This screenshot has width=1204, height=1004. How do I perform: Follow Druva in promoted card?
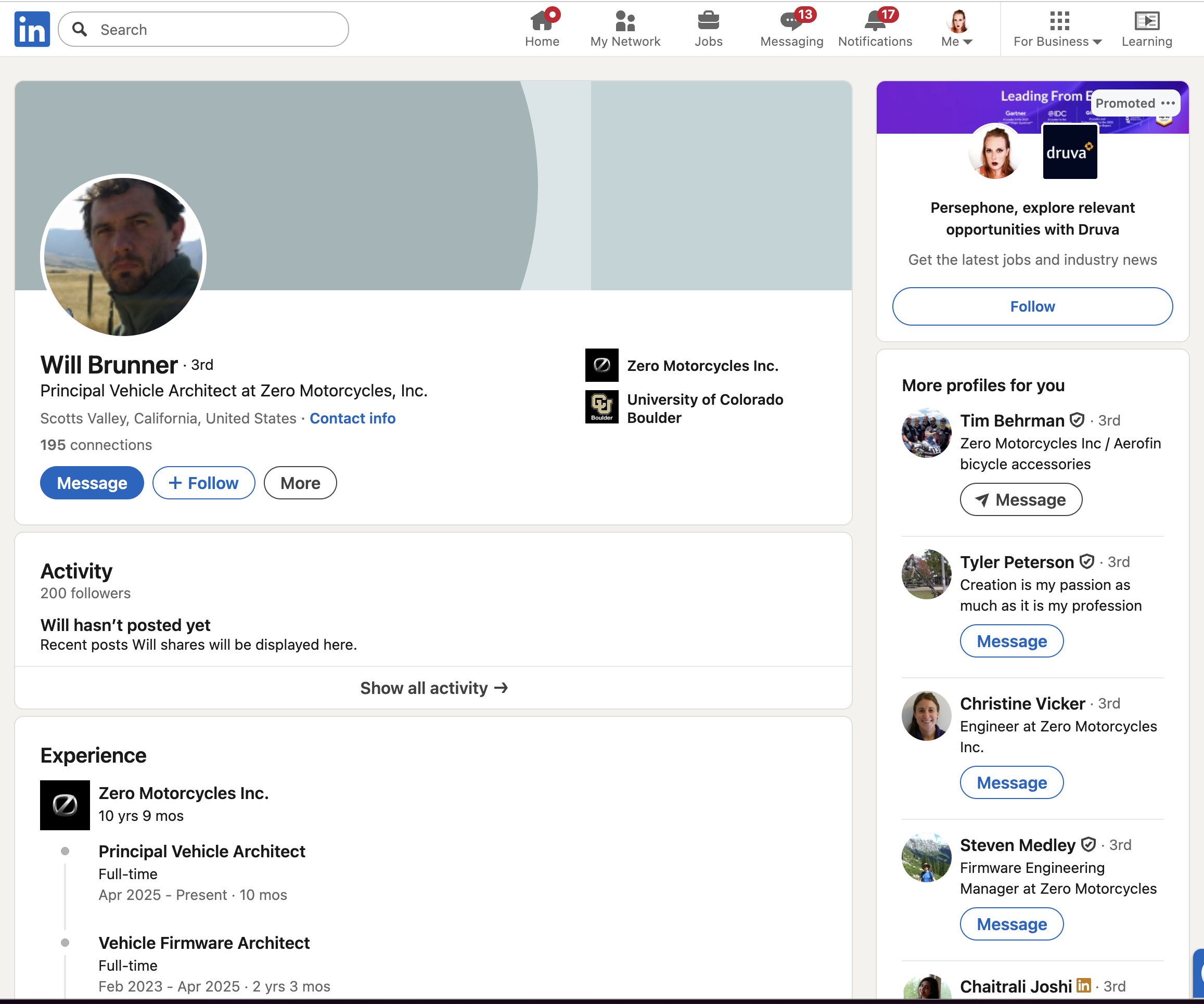[x=1032, y=306]
